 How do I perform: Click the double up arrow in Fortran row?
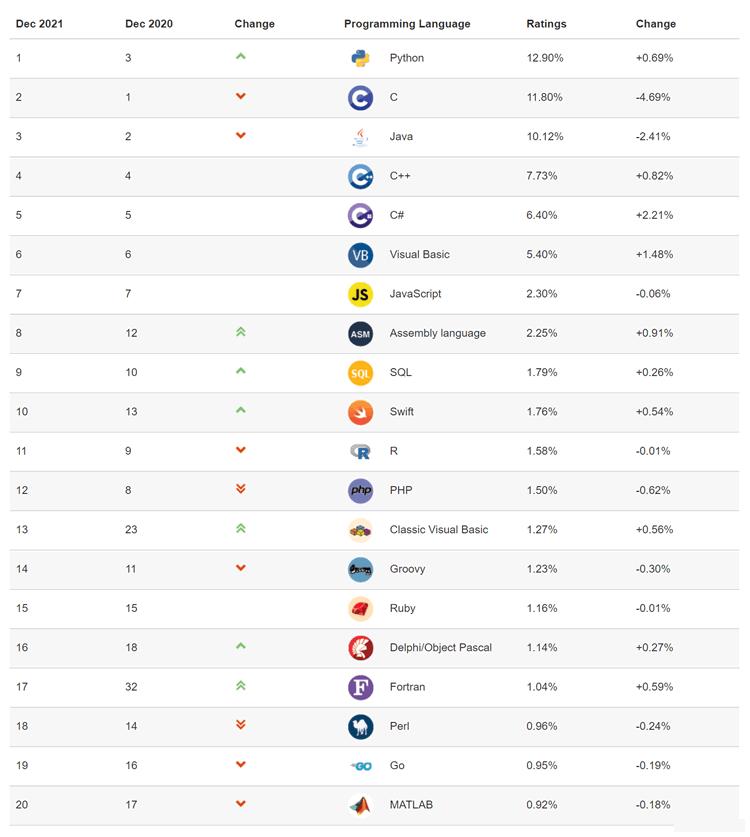pos(240,686)
